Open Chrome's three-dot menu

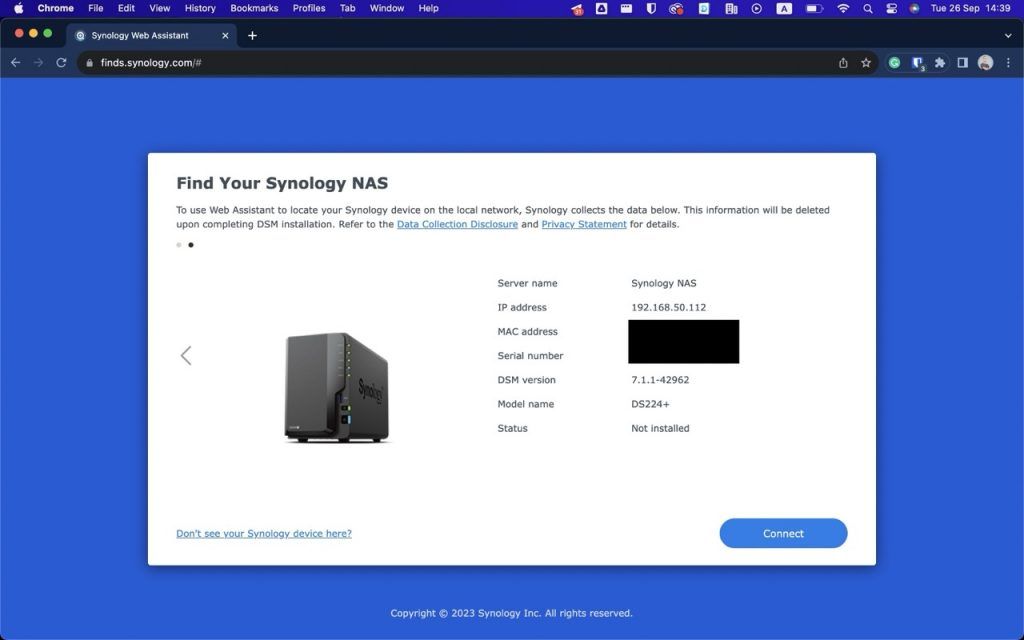(x=1008, y=63)
